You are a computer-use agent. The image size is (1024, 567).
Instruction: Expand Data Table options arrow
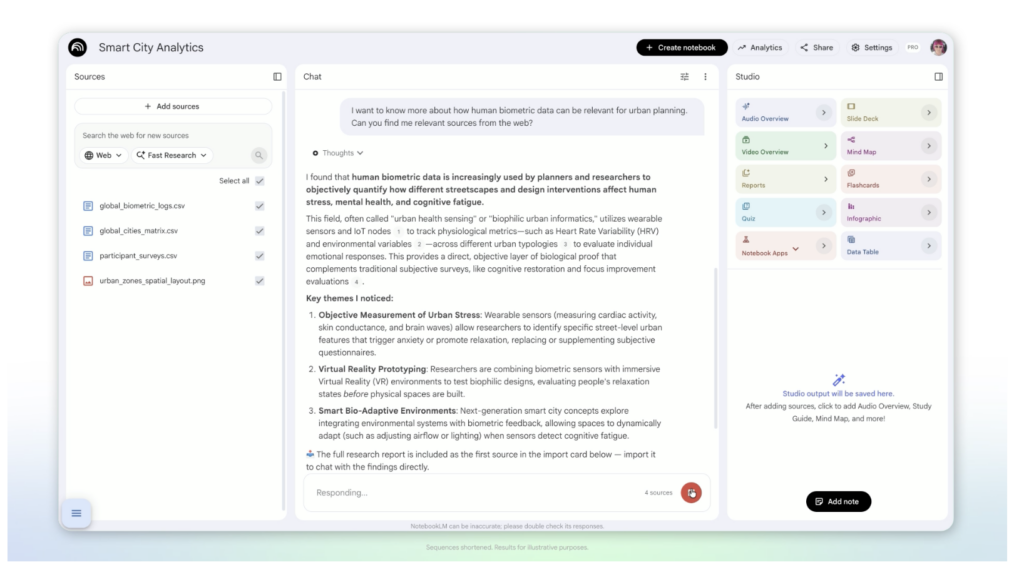tap(929, 246)
